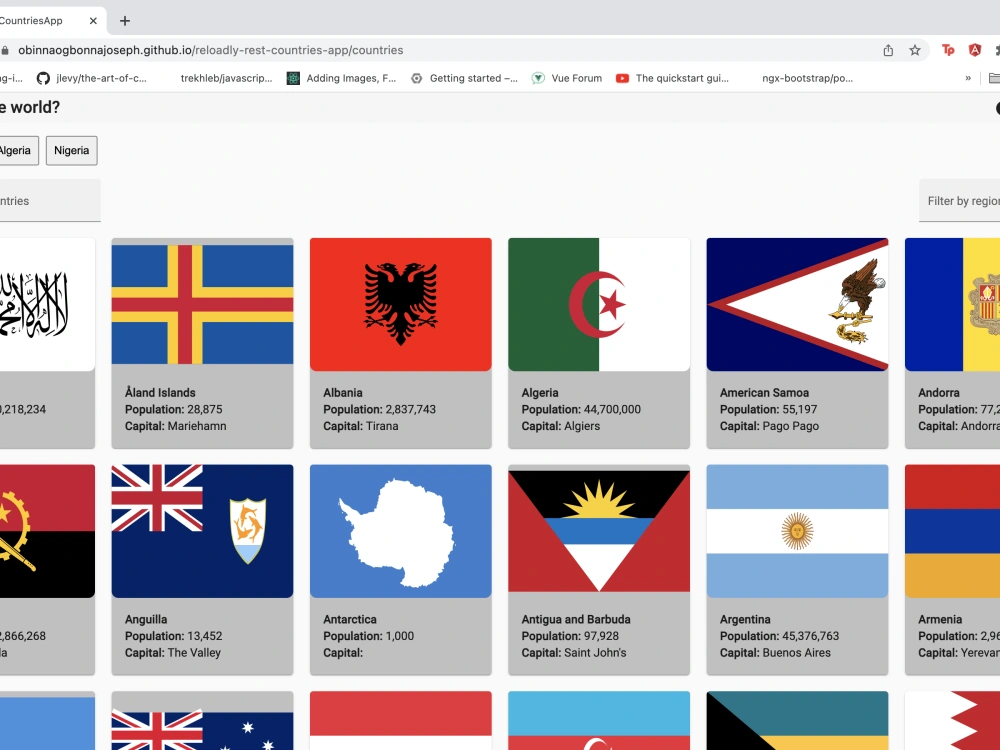
Task: Open the red Tp extension icon
Action: (948, 50)
